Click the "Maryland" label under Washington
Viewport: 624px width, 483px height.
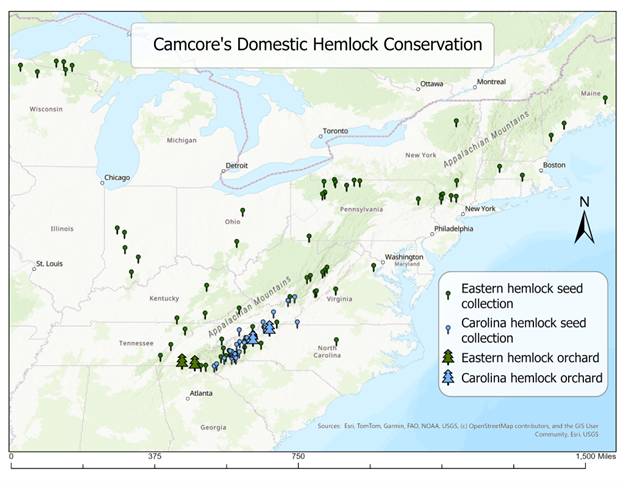click(407, 264)
